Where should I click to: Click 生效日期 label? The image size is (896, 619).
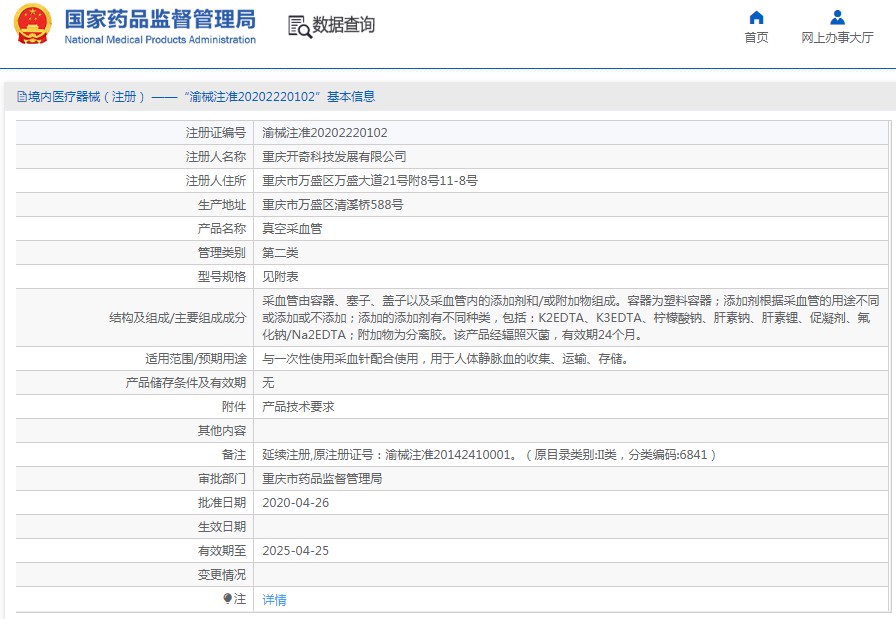coord(222,527)
